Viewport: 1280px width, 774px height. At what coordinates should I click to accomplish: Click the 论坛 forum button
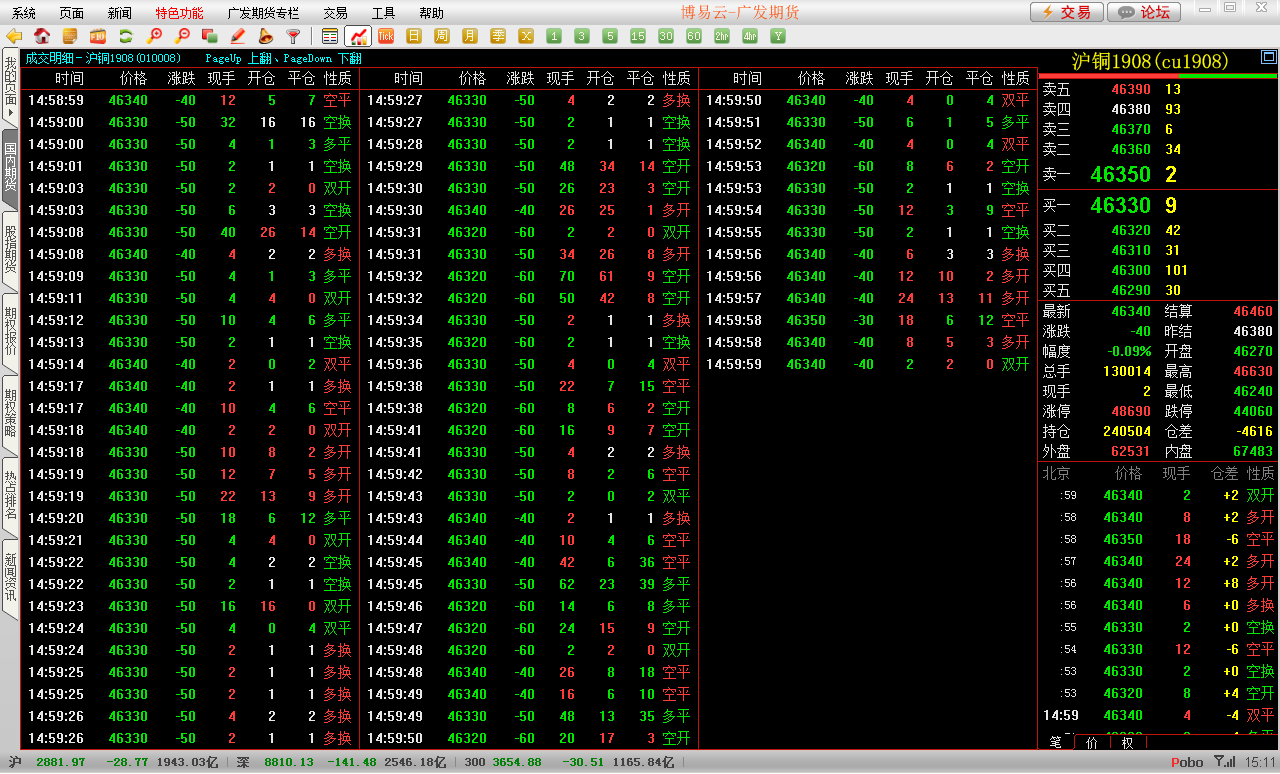(1145, 12)
